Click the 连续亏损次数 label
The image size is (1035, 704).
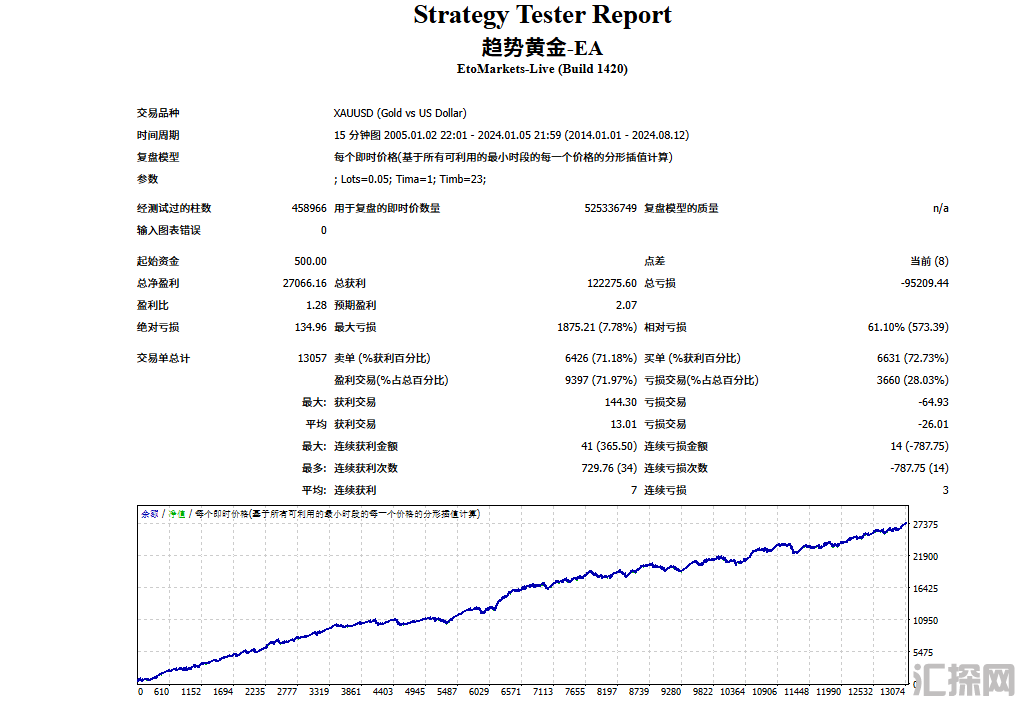tap(676, 468)
